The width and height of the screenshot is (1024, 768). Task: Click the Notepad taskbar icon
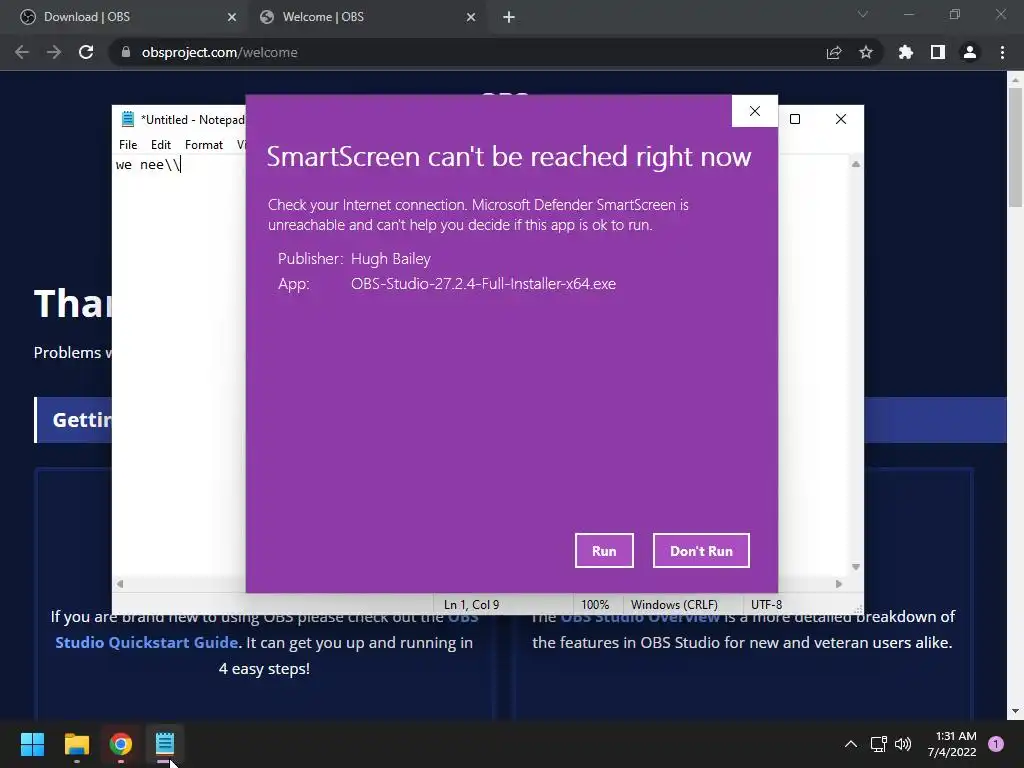[x=165, y=744]
